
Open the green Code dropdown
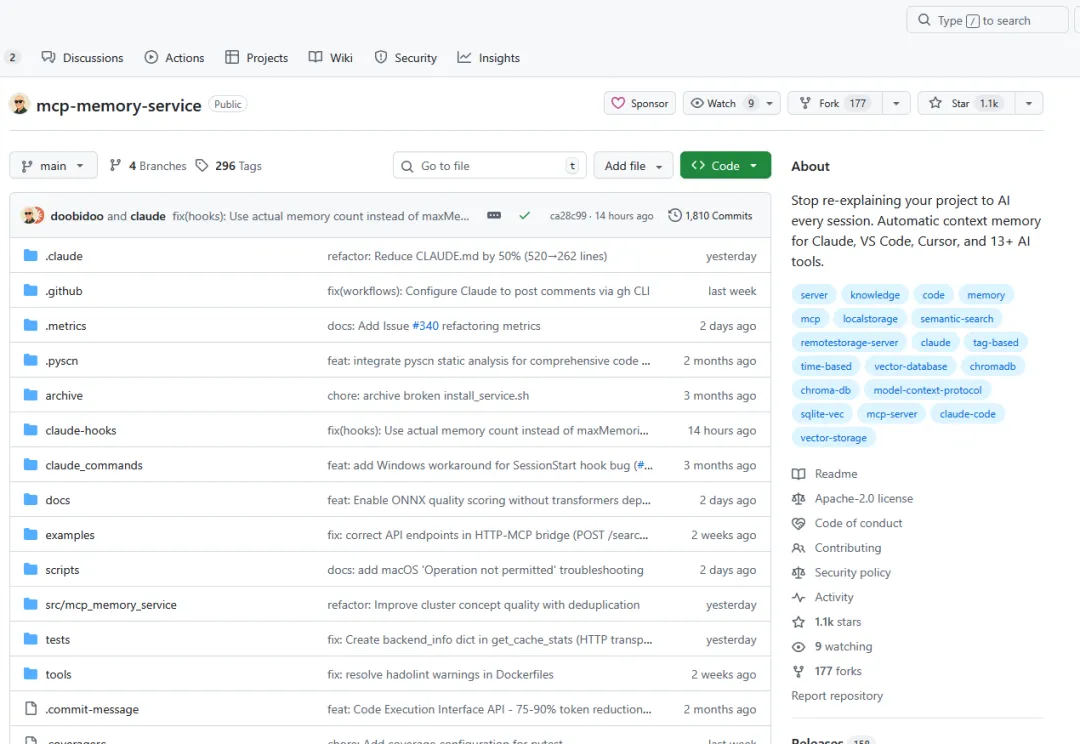pyautogui.click(x=725, y=165)
